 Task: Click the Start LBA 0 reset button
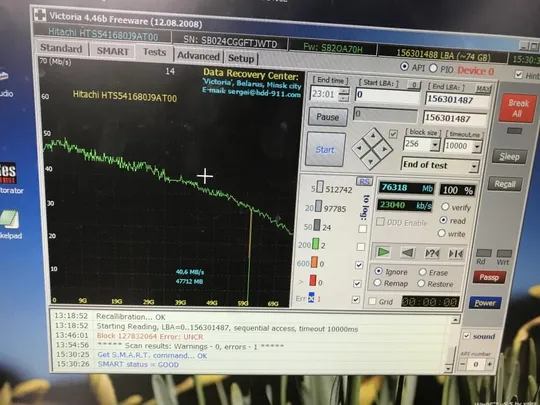pyautogui.click(x=414, y=85)
